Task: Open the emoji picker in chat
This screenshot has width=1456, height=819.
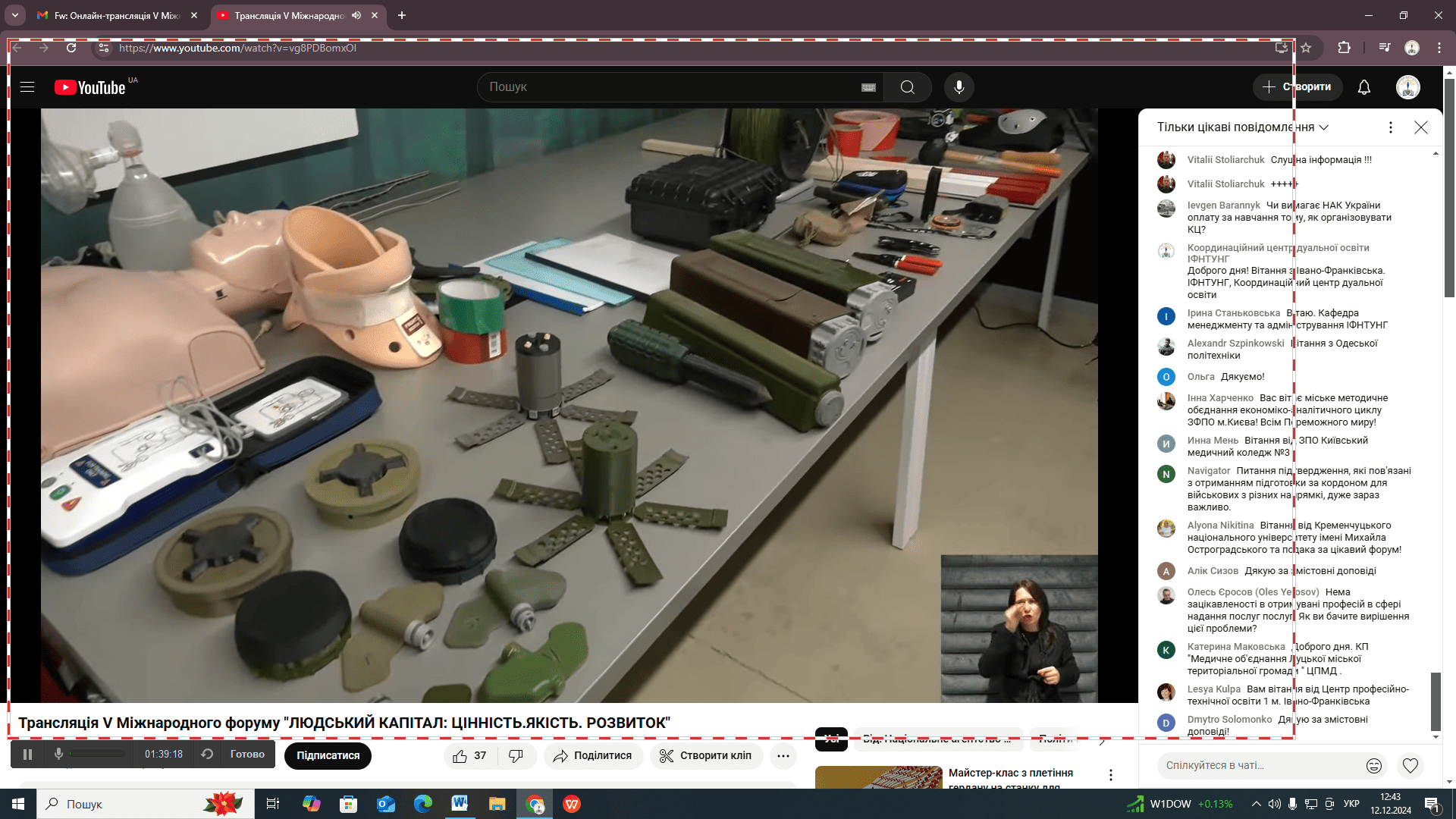Action: tap(1373, 766)
